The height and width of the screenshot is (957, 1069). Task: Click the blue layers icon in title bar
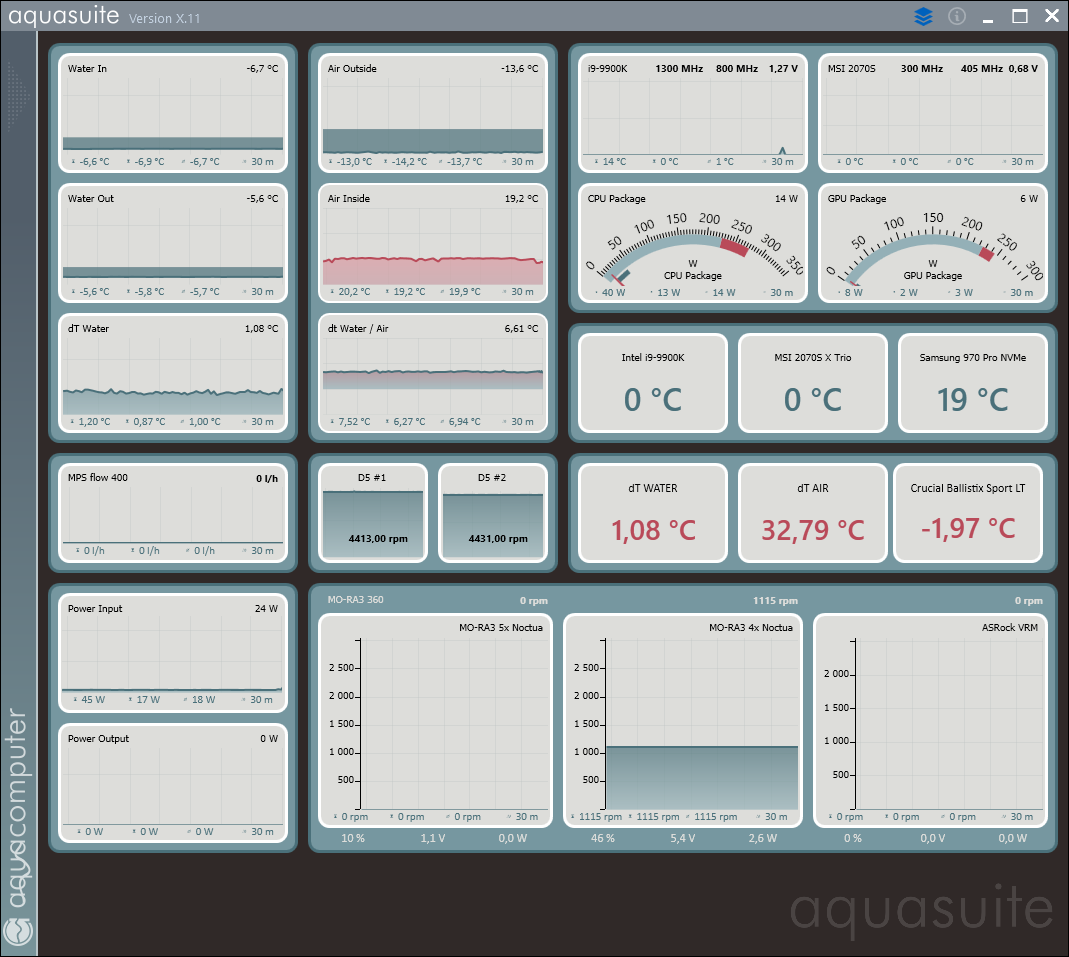pyautogui.click(x=923, y=16)
